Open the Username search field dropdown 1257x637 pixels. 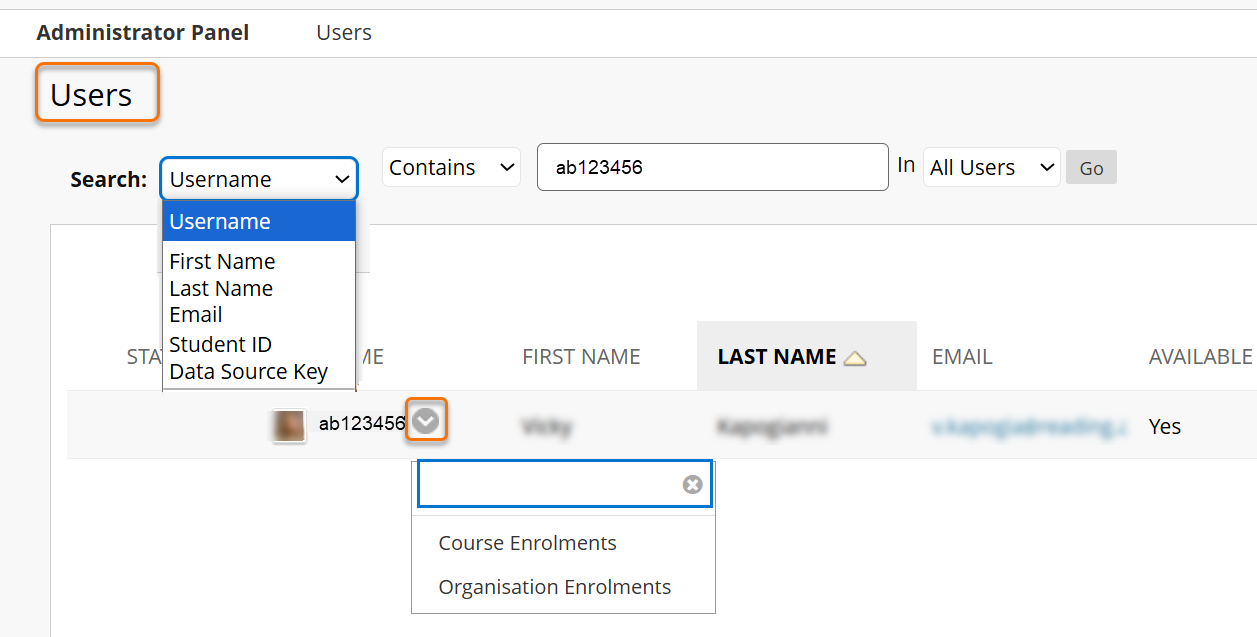click(258, 179)
